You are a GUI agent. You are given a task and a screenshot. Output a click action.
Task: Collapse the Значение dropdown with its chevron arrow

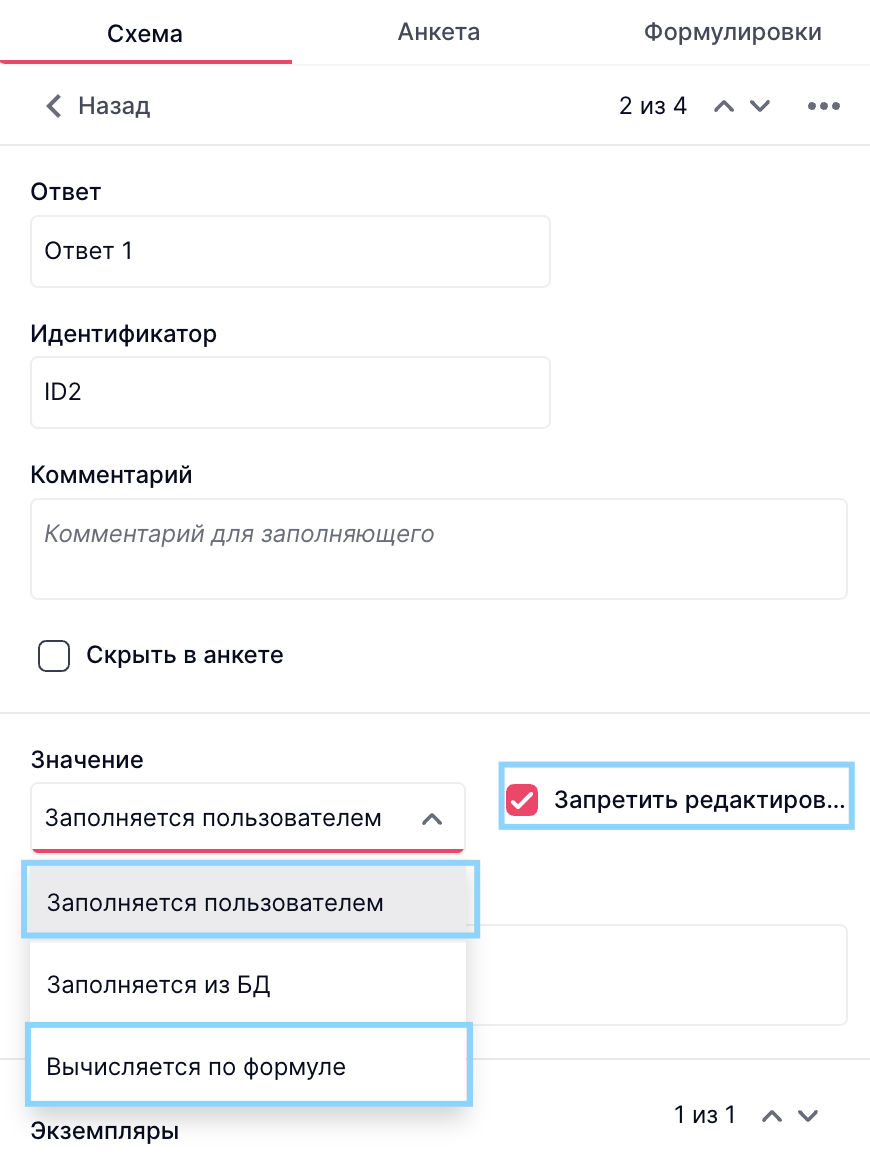432,819
